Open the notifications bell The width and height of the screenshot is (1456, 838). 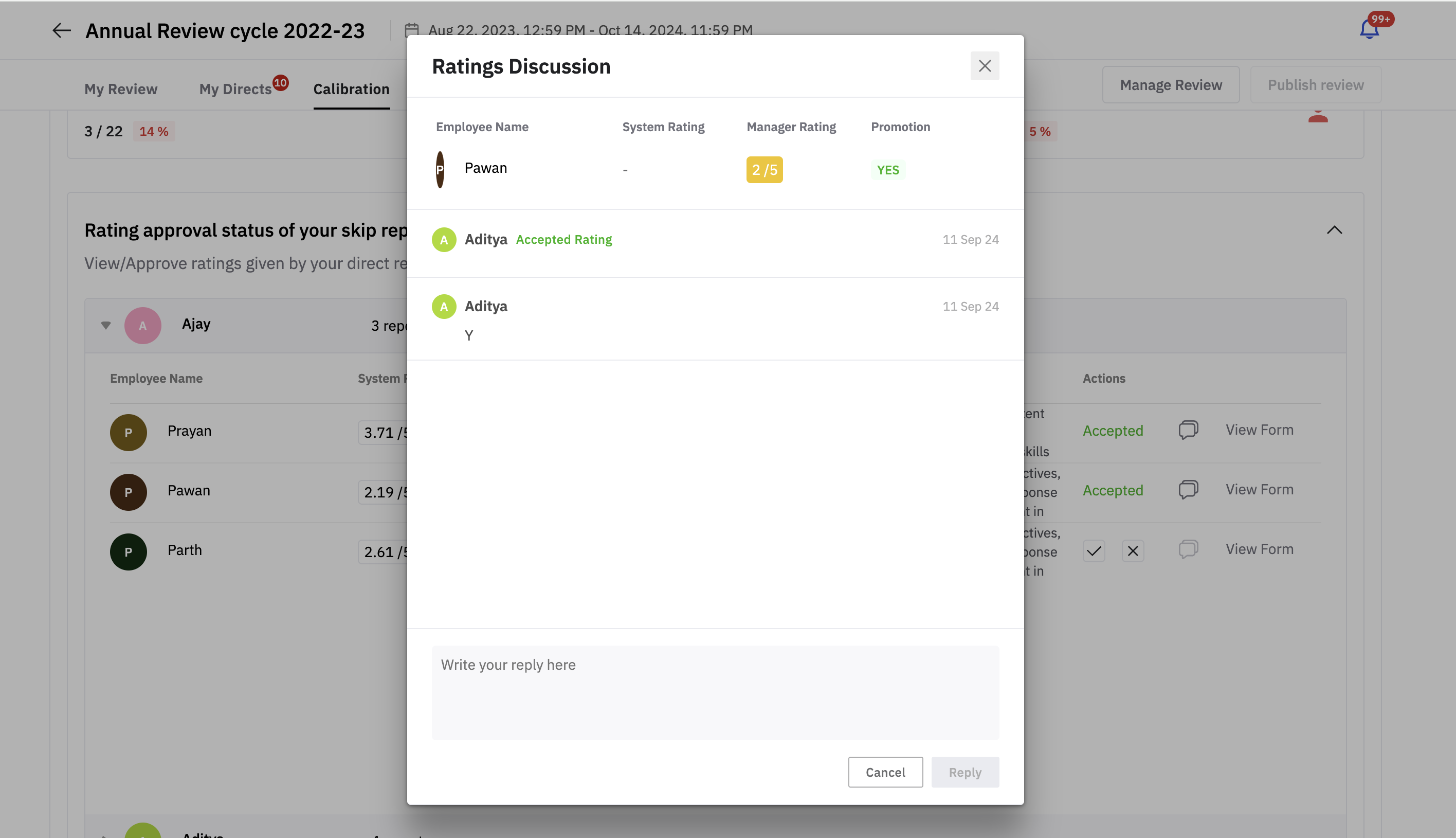(1369, 29)
